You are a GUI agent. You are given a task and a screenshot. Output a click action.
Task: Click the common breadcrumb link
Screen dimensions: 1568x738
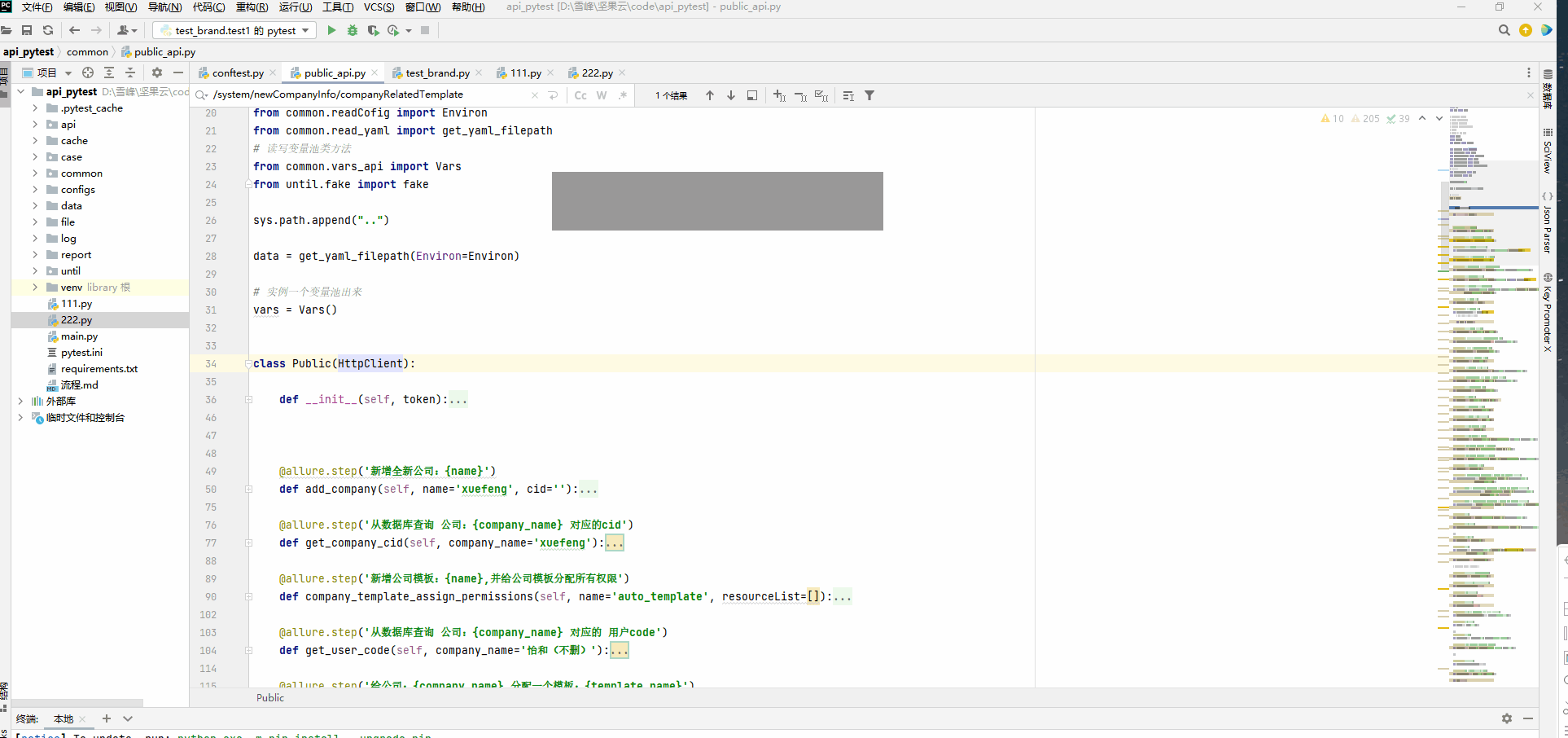(87, 51)
